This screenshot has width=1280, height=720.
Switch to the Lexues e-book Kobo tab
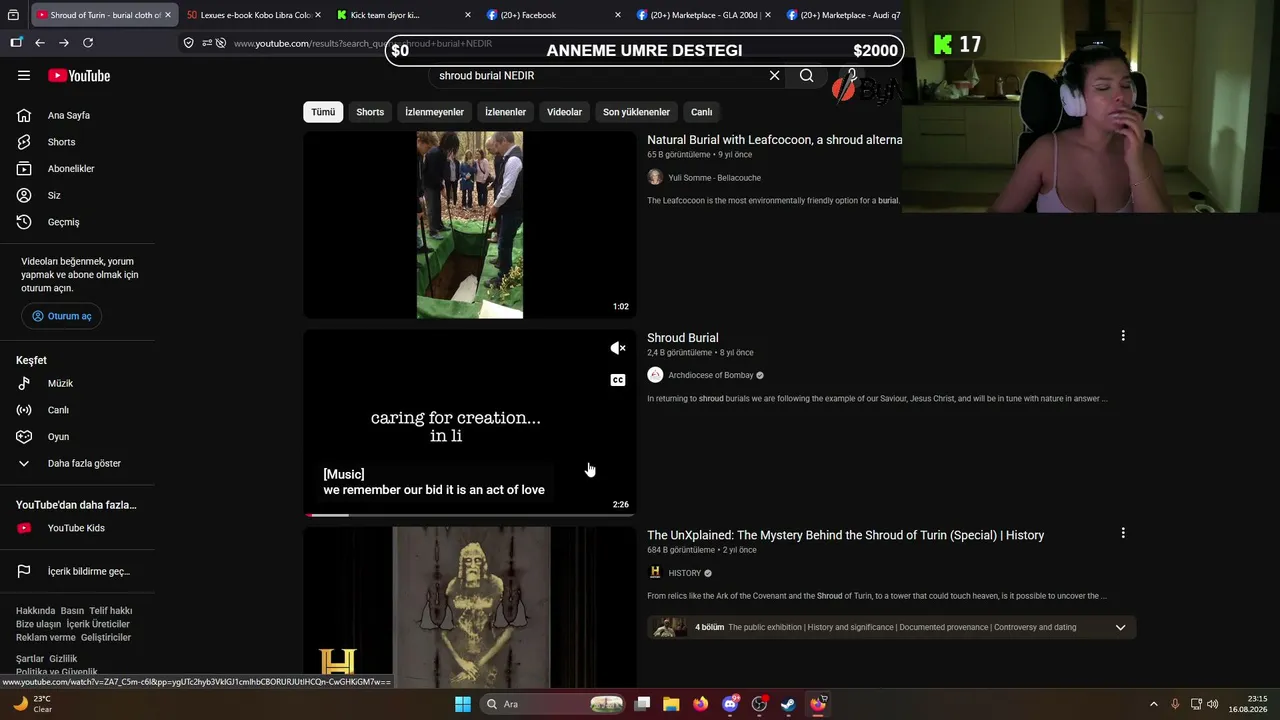[248, 15]
